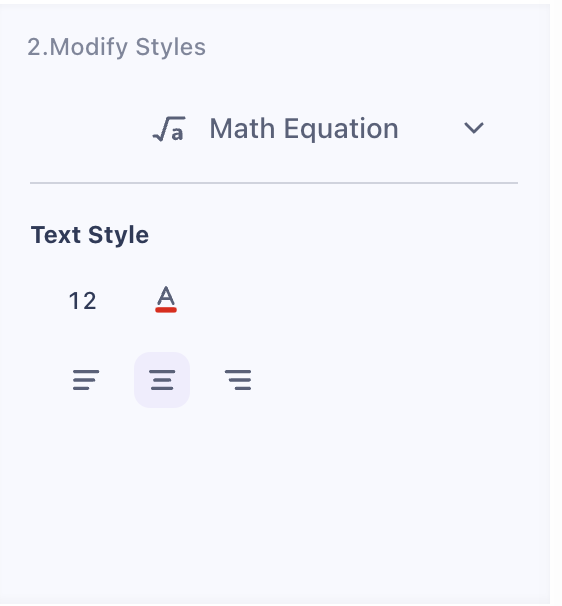Viewport: 562px width, 606px height.
Task: Click the square root equation icon
Action: pos(169,129)
